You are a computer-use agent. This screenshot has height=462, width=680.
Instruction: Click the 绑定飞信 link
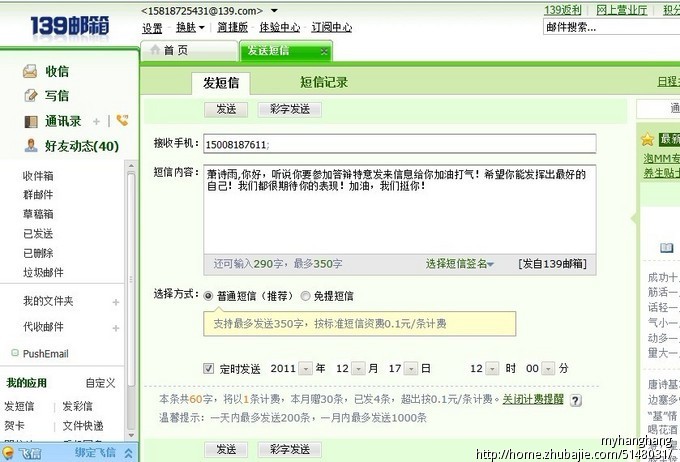[95, 453]
